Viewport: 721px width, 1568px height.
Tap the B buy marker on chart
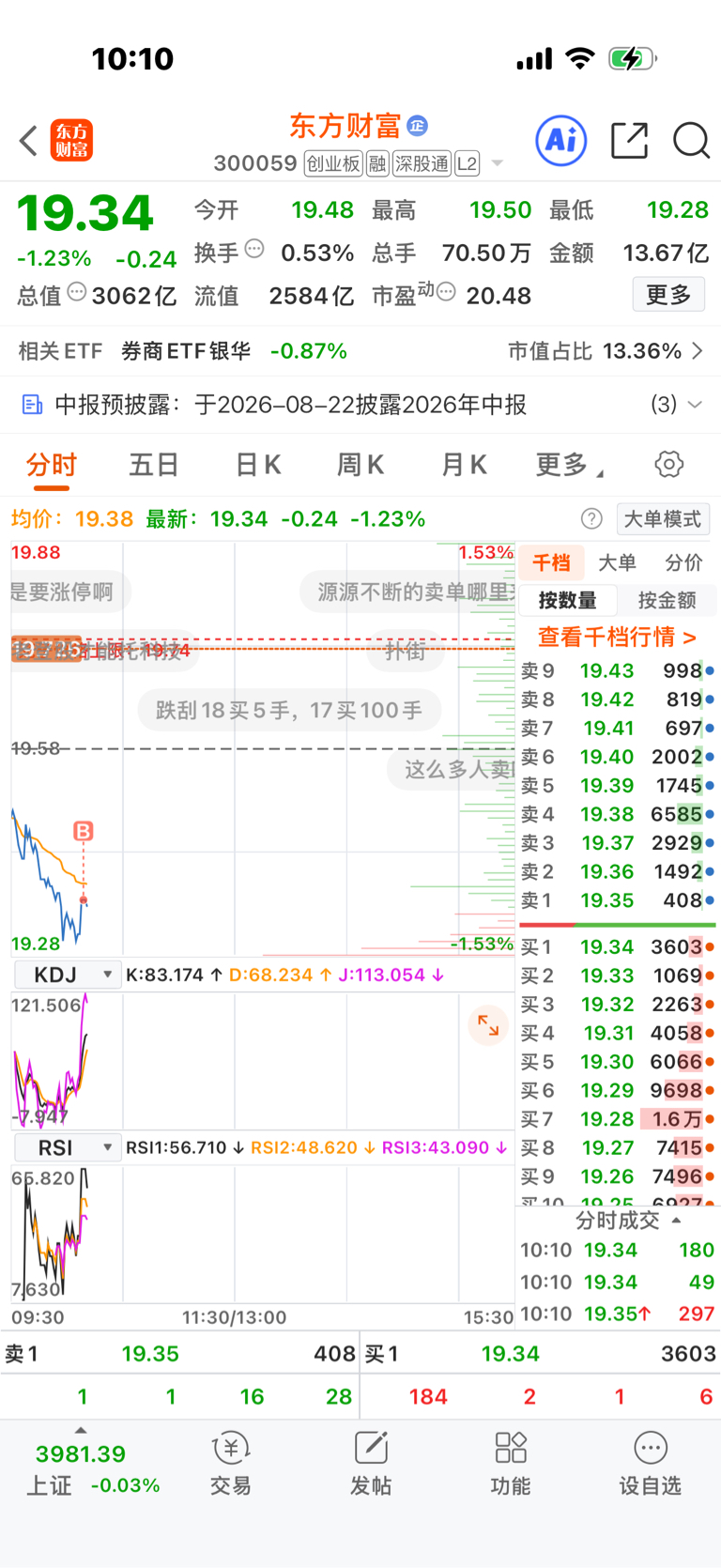(84, 831)
